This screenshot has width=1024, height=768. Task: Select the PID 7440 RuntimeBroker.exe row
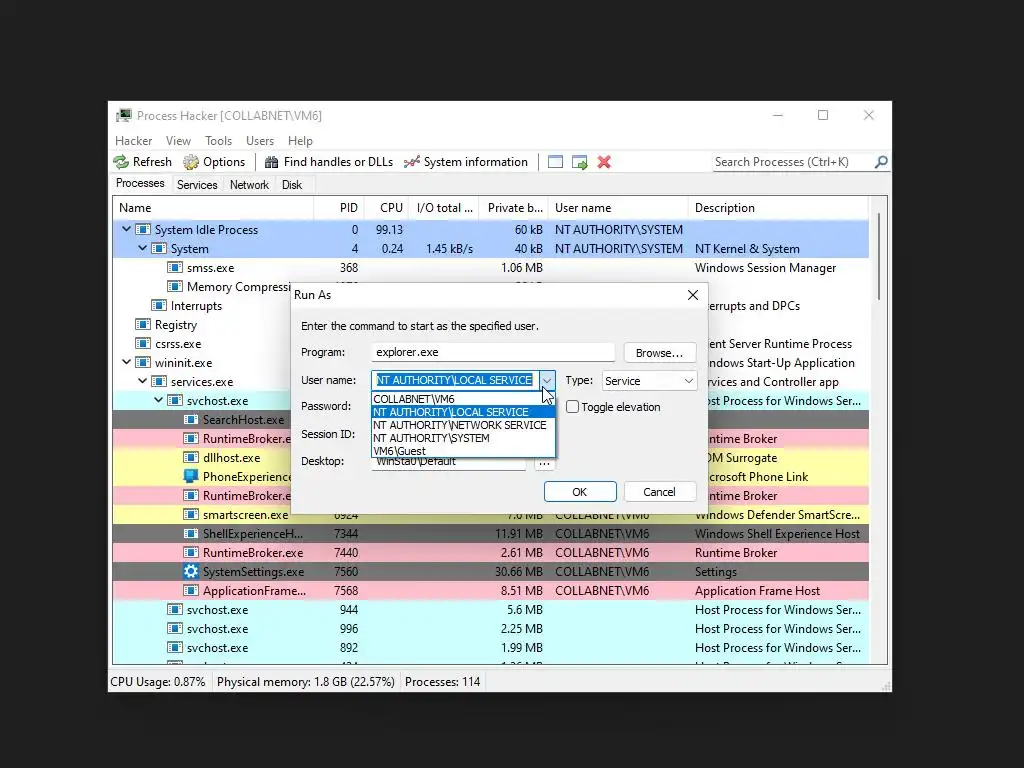point(490,552)
